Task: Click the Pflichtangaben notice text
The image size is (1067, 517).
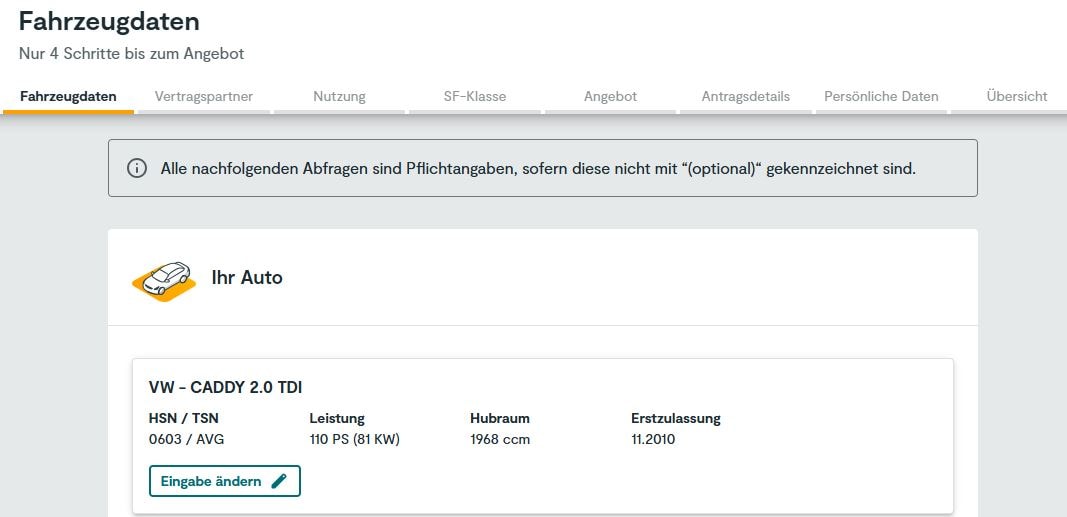Action: pyautogui.click(x=538, y=169)
